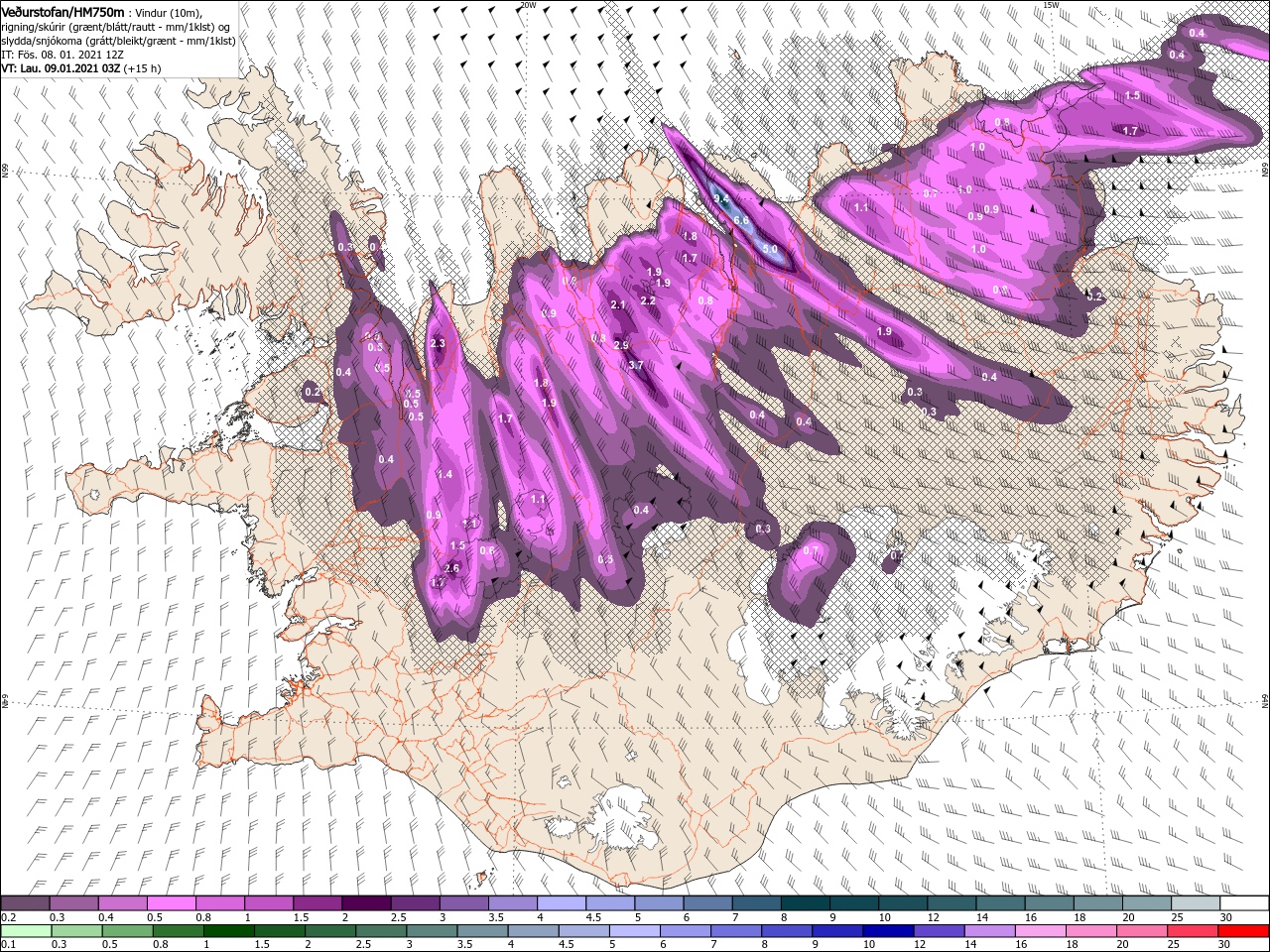The height and width of the screenshot is (952, 1270).
Task: Click the 2.6 snowfall value on the map
Action: tap(452, 568)
